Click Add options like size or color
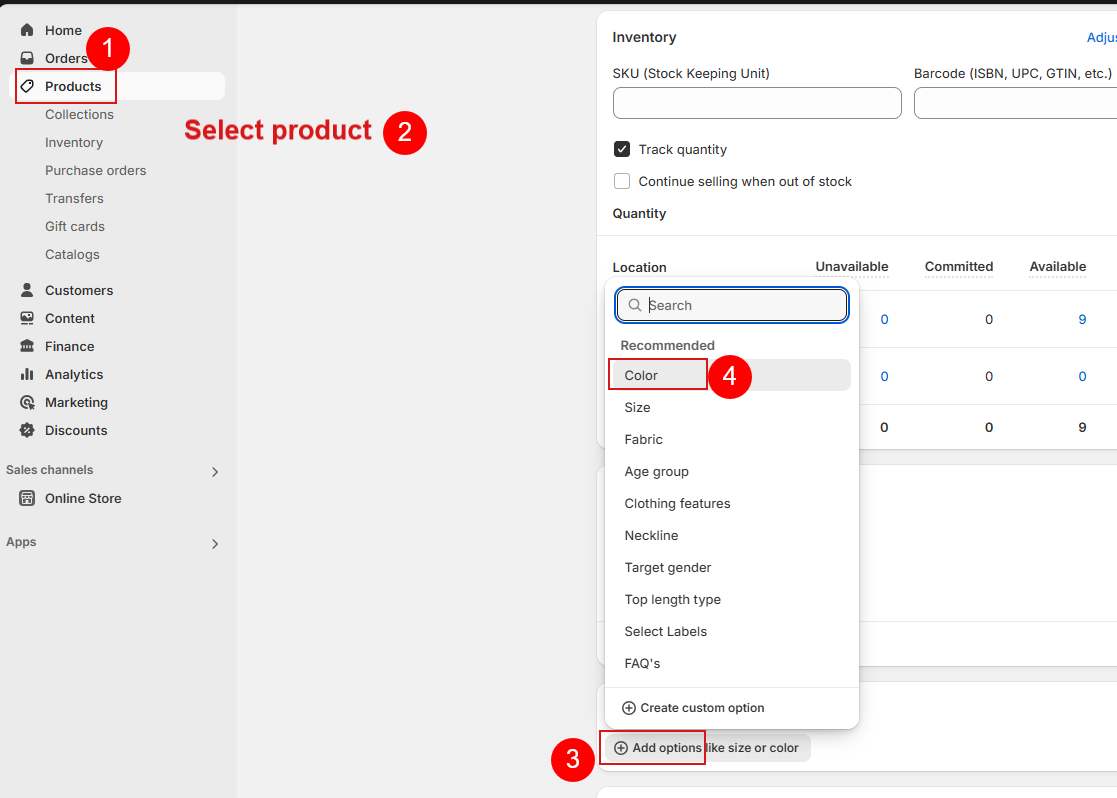Screen dimensions: 1117x798 click(706, 748)
